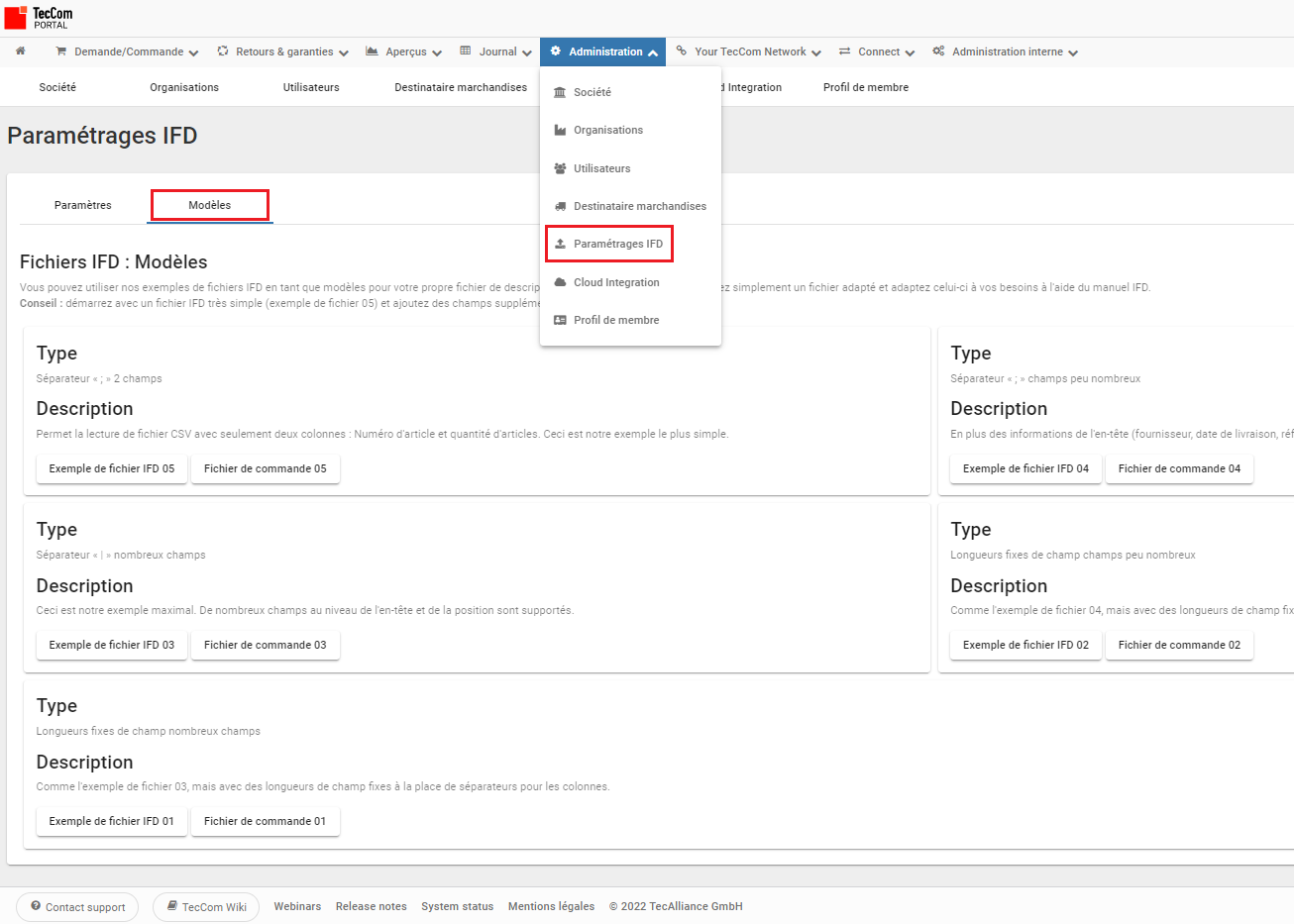Screen dimensions: 1294x924
Task: Open the Release notes footer link
Action: [372, 906]
